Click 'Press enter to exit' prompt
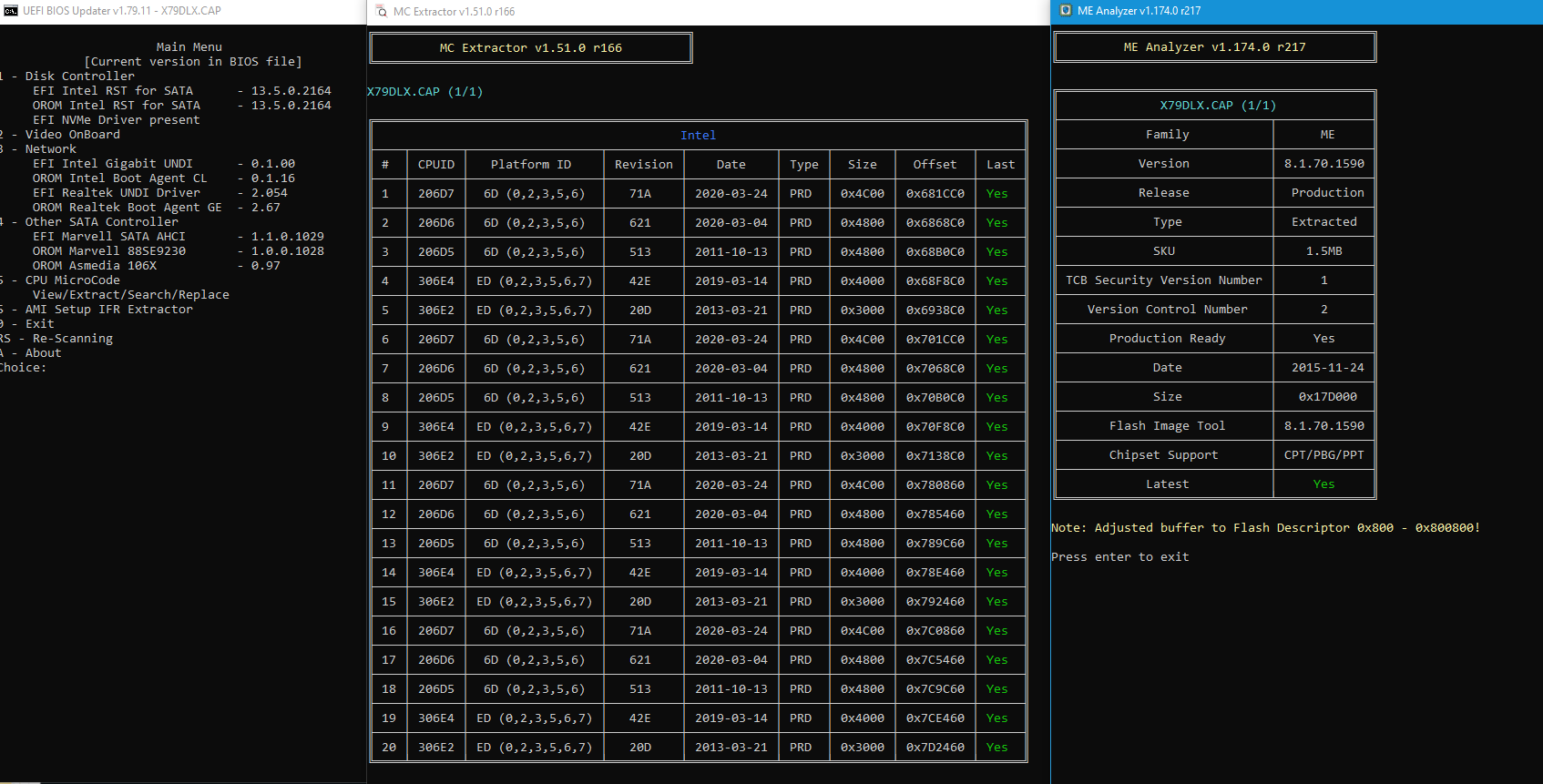 point(1120,557)
